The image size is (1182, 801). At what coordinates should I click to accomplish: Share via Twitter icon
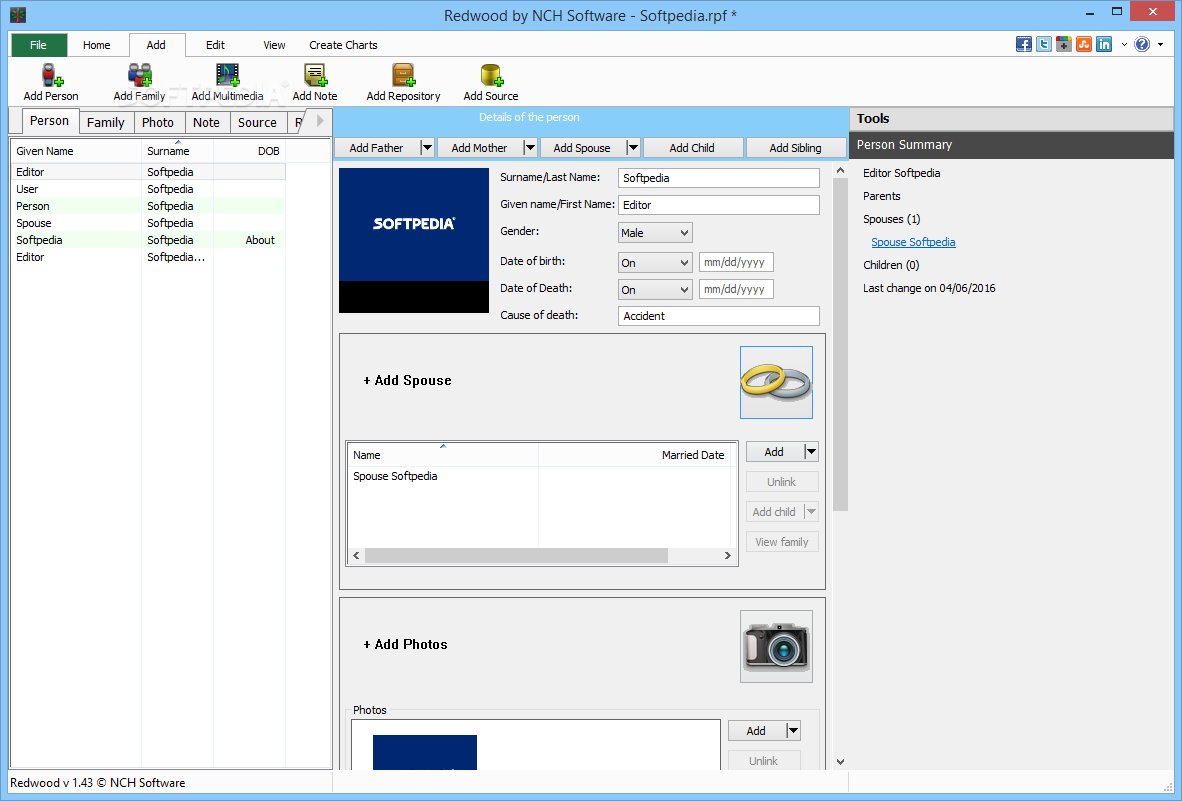tap(1043, 44)
